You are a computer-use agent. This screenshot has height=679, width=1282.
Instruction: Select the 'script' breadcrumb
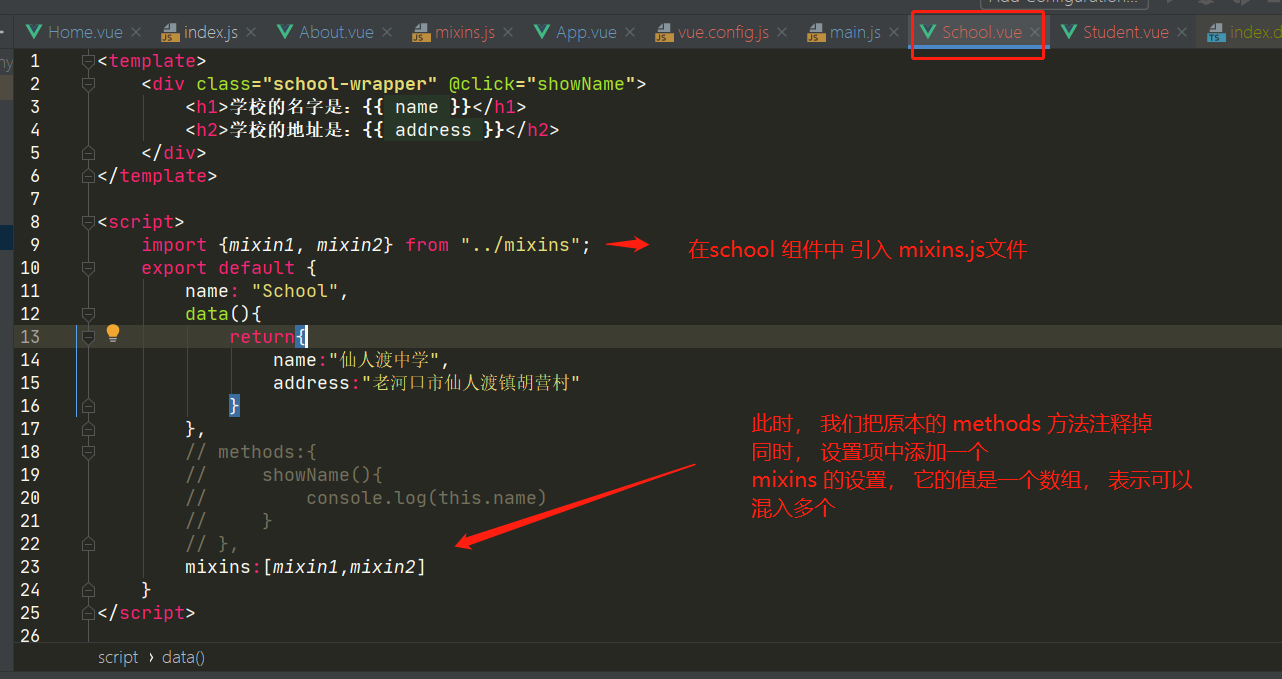click(118, 657)
